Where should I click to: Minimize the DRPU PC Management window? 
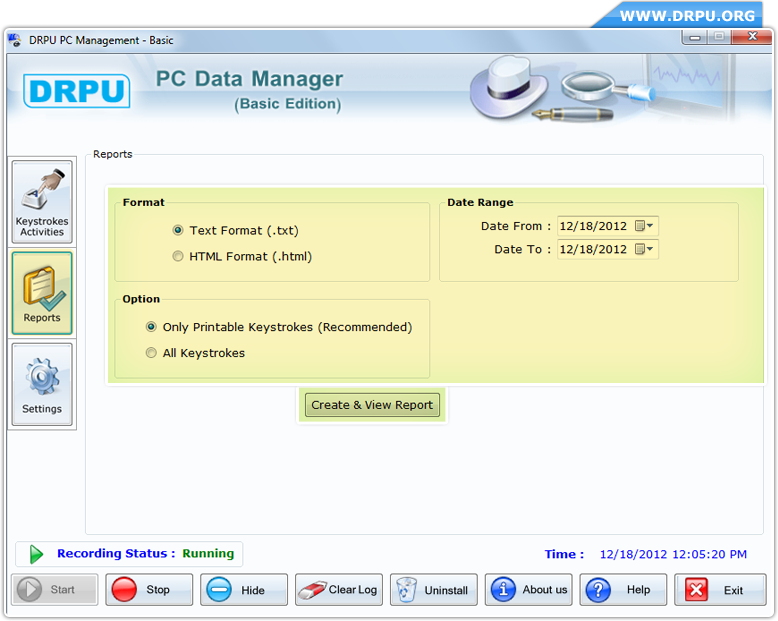[x=695, y=37]
